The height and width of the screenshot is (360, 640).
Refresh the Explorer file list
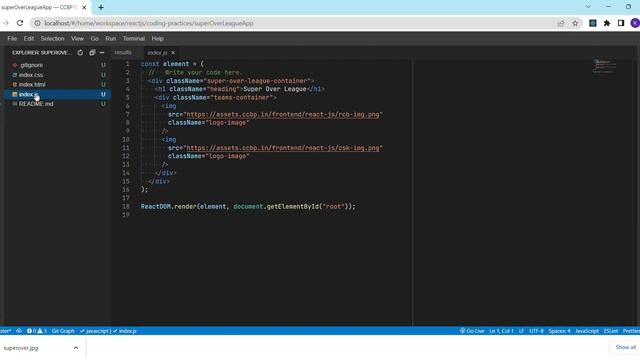click(80, 53)
